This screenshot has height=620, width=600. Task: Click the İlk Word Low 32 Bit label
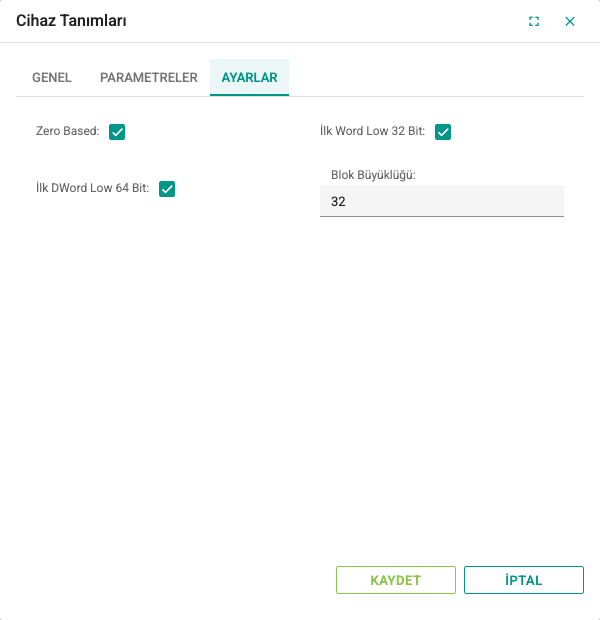(x=373, y=131)
